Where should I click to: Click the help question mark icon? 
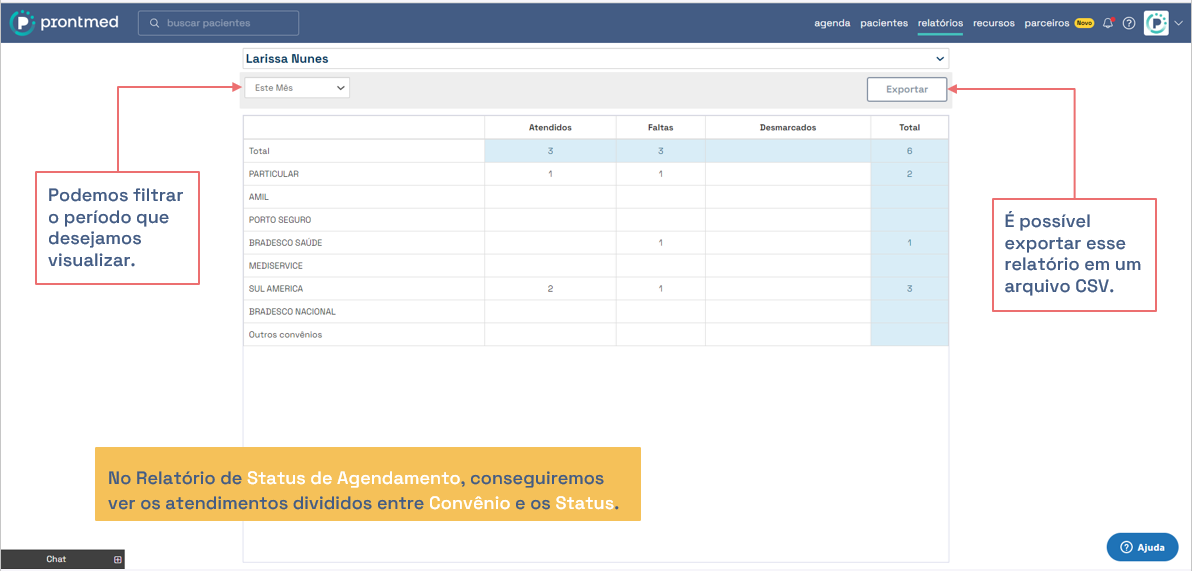pyautogui.click(x=1128, y=23)
